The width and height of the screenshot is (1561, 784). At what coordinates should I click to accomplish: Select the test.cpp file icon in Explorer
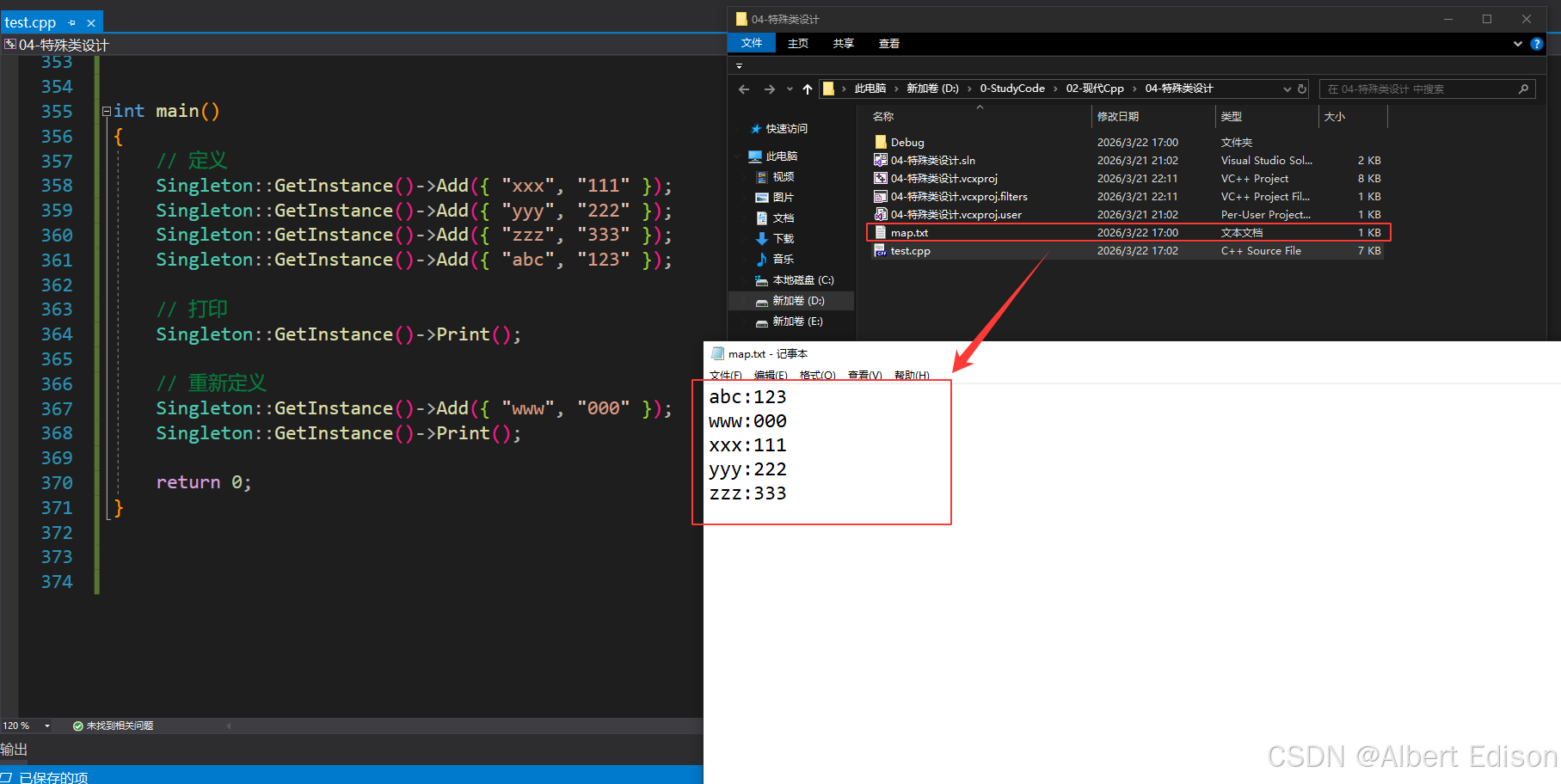tap(881, 250)
